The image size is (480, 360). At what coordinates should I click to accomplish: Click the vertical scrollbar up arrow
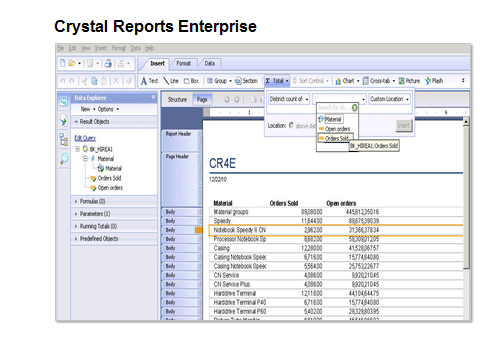[x=466, y=121]
